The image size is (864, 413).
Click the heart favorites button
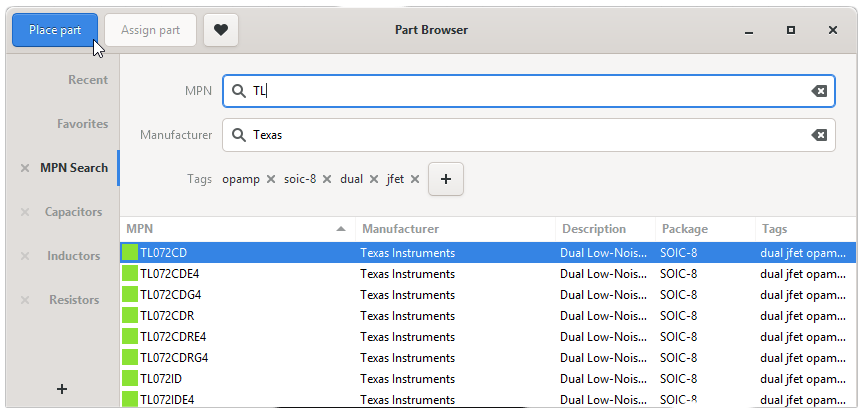click(221, 30)
